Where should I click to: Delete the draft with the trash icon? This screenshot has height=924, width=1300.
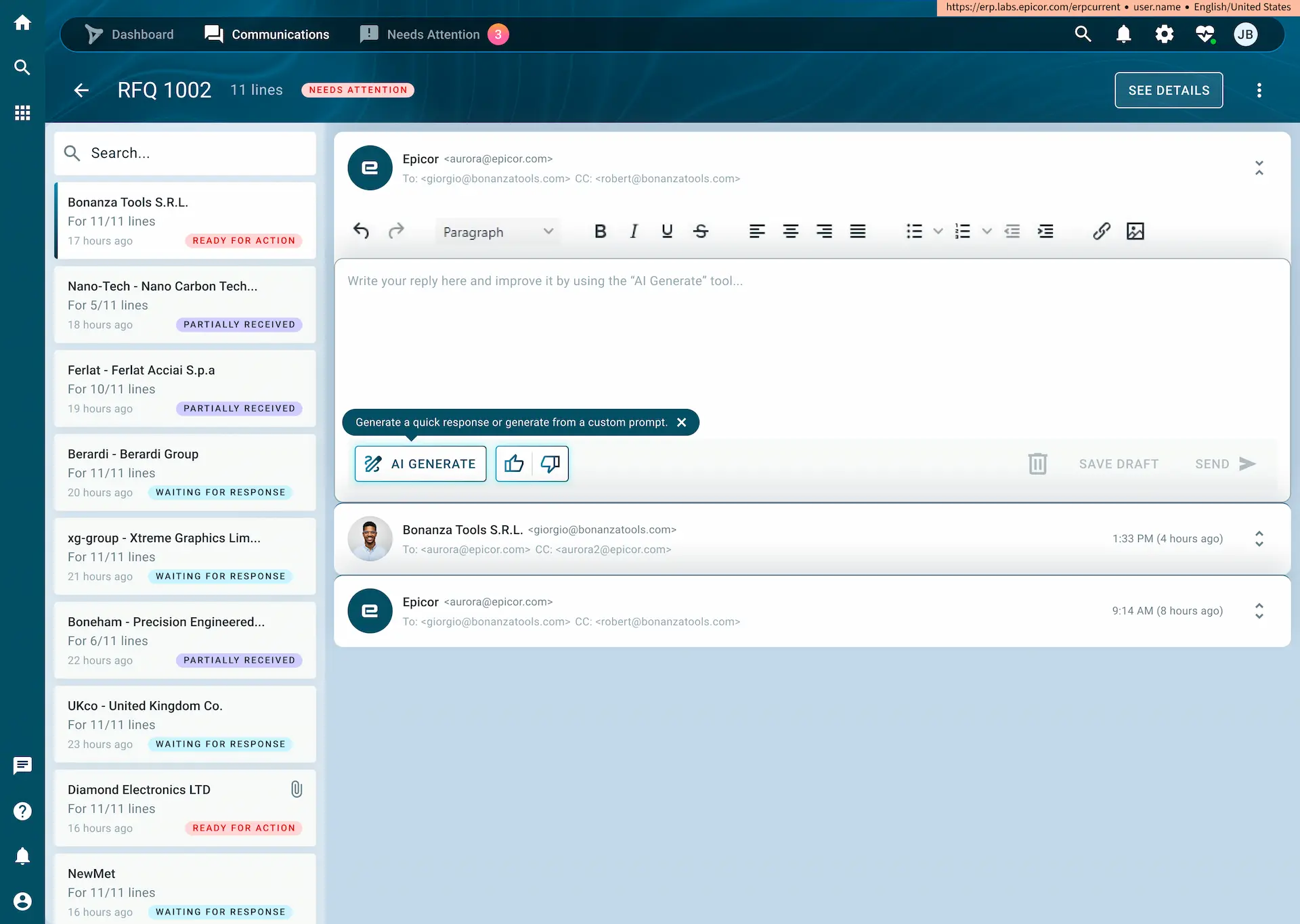point(1037,464)
